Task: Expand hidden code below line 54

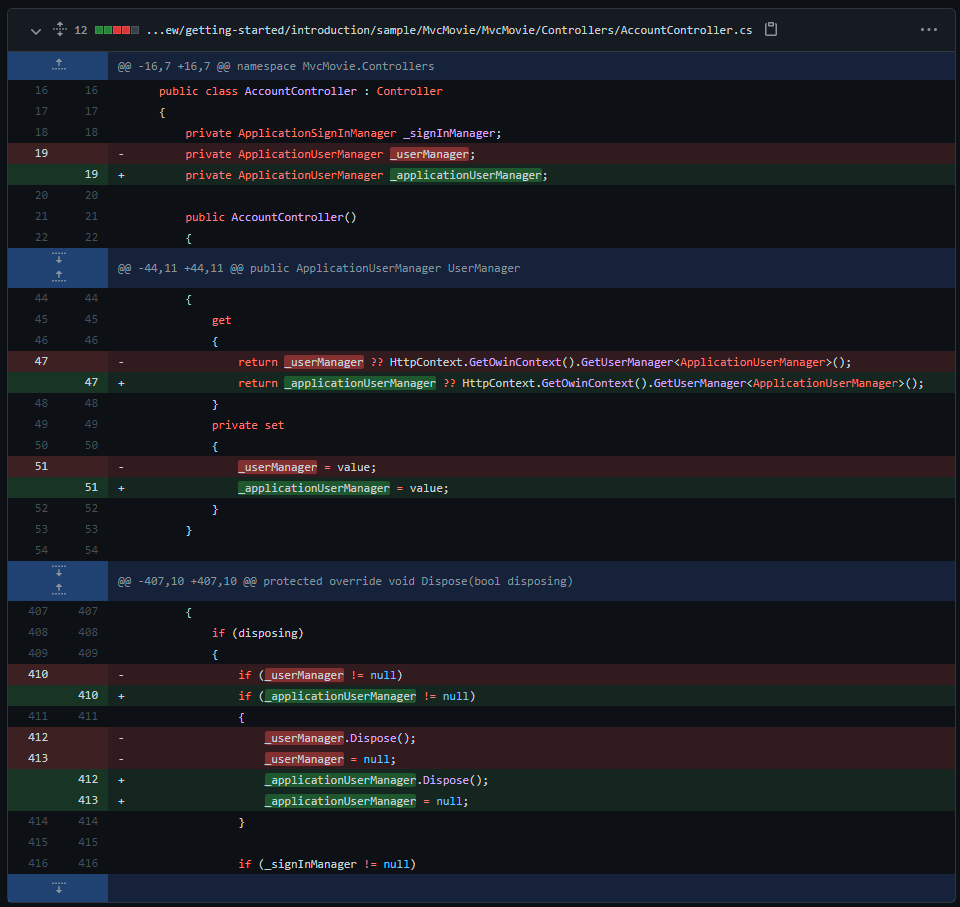Action: (x=59, y=572)
